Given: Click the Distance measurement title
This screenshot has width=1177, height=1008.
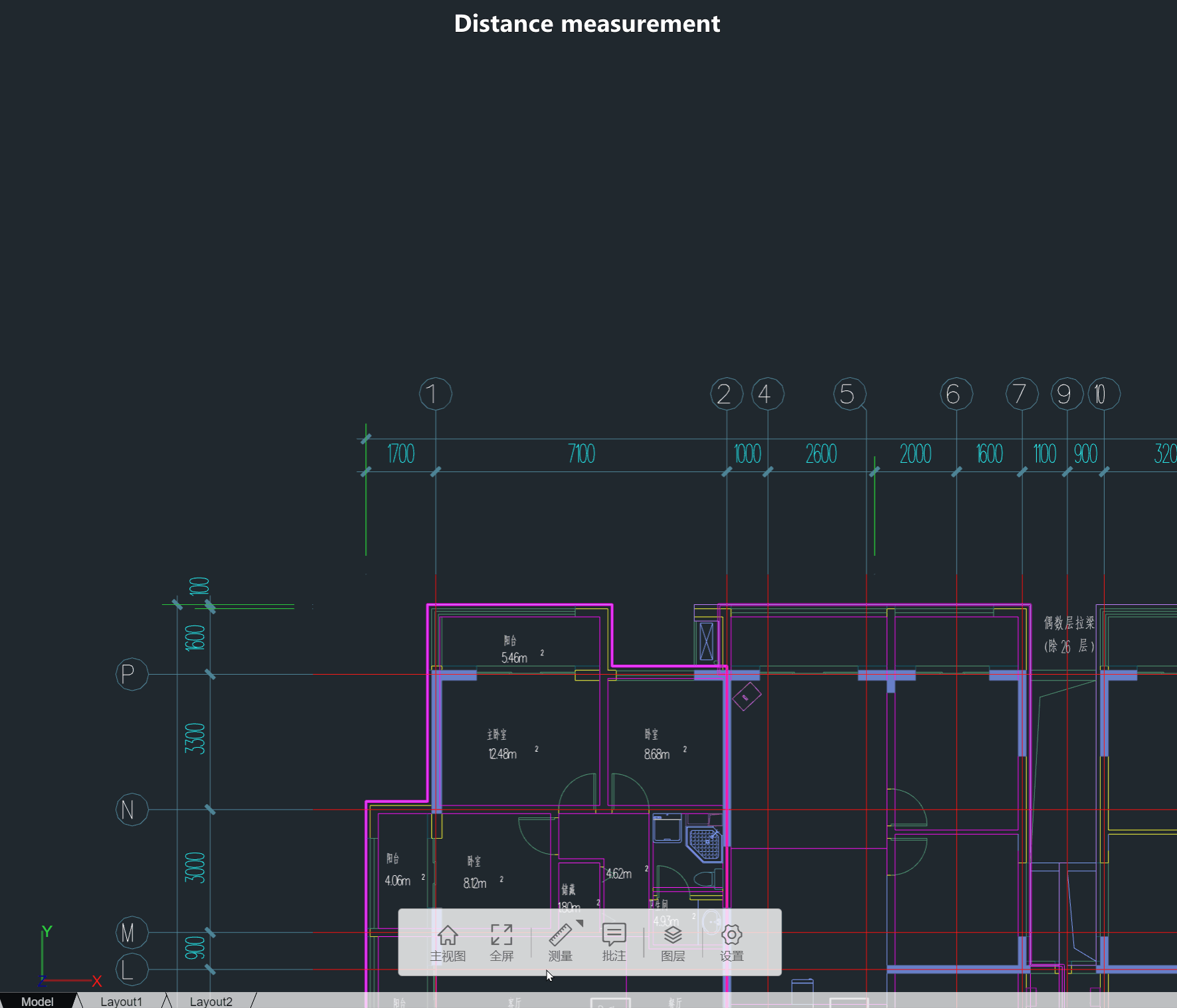Looking at the screenshot, I should coord(587,23).
